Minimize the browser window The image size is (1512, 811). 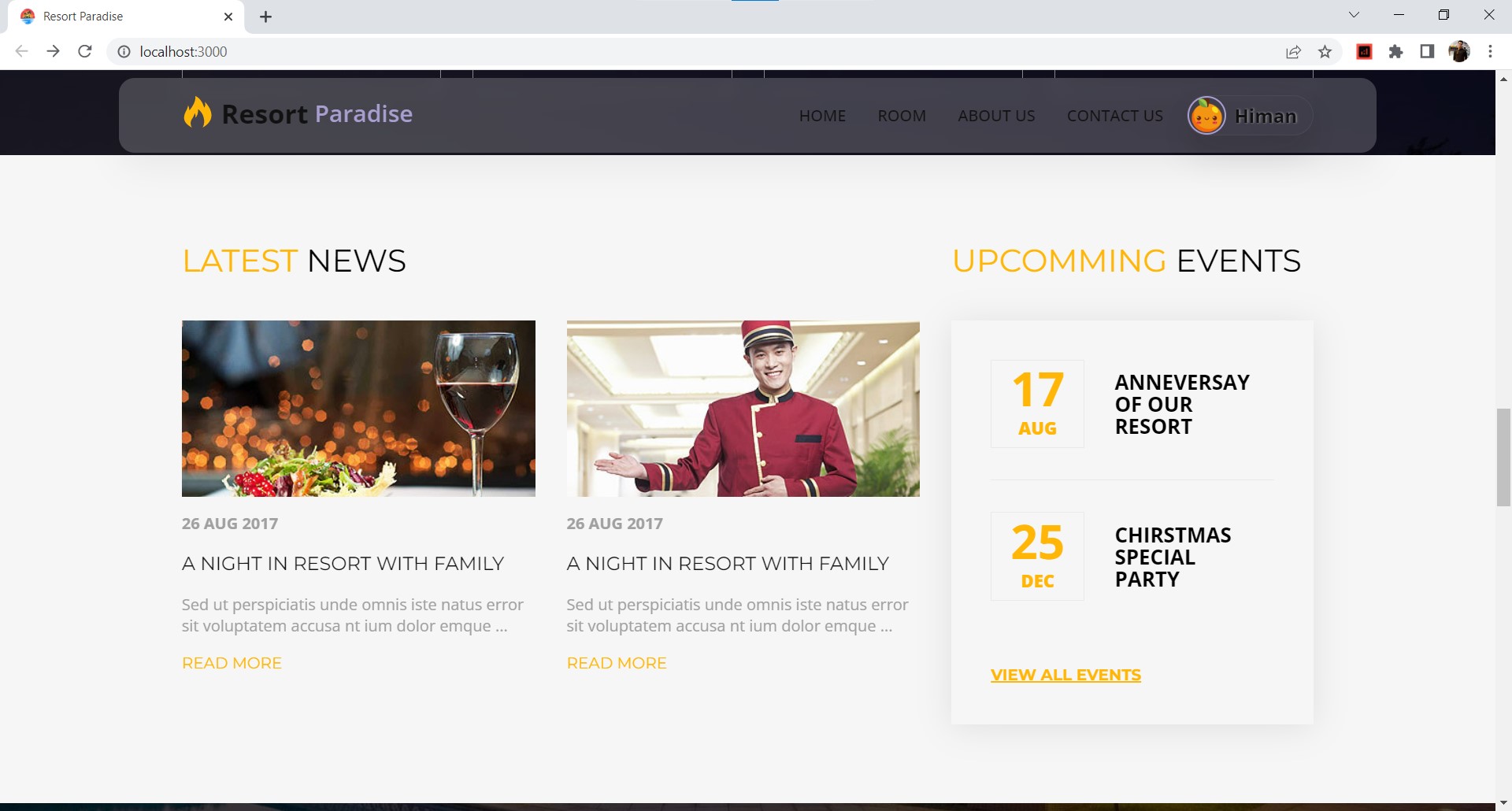[x=1399, y=15]
